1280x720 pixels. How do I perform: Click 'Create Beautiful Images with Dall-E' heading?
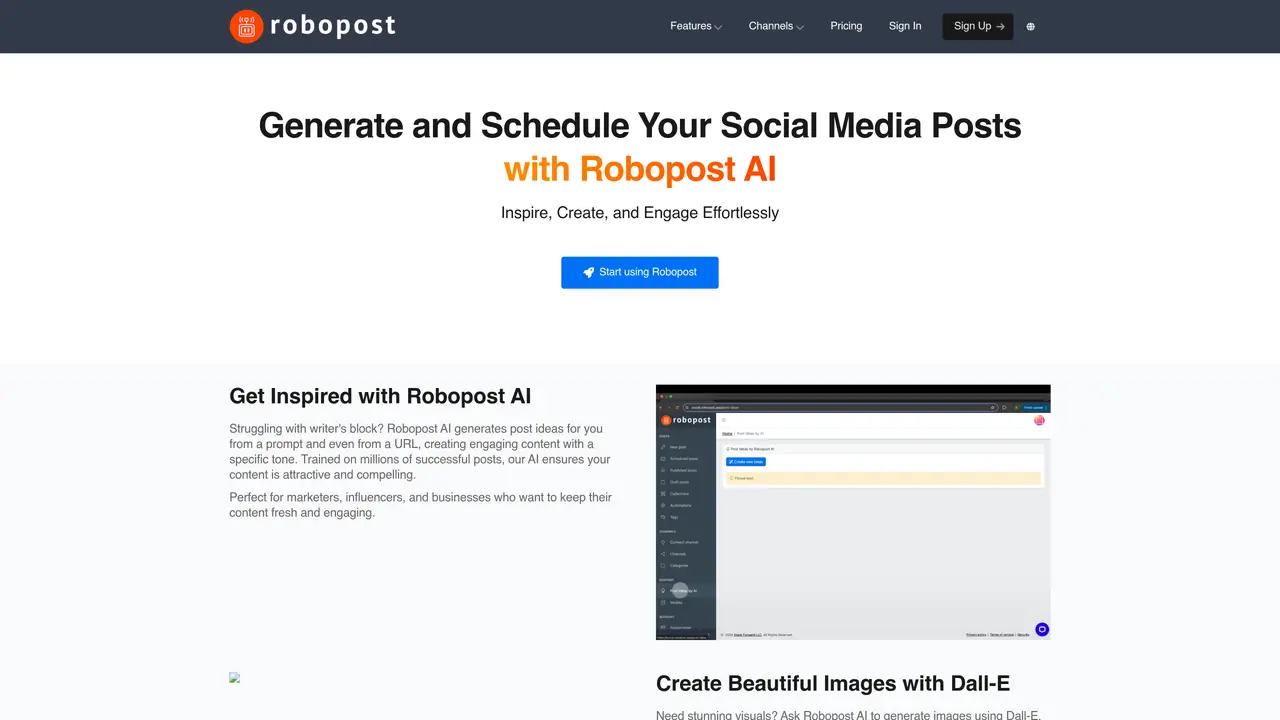point(833,684)
